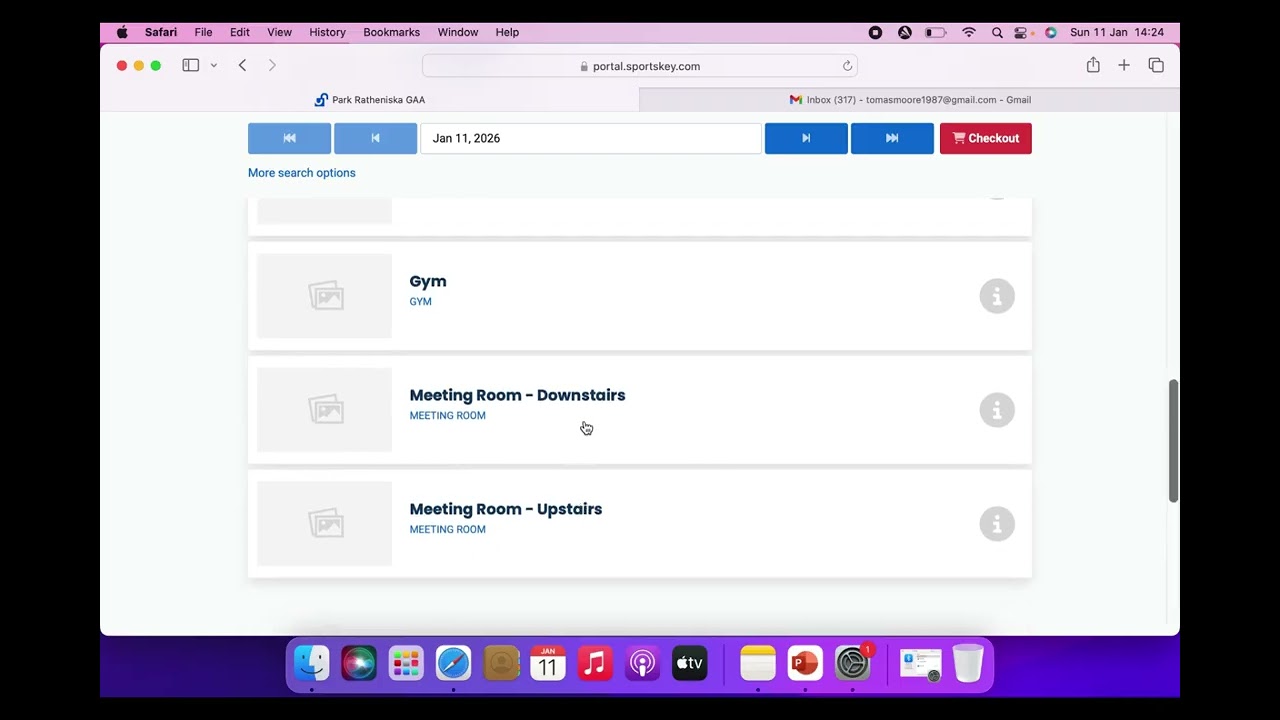Click the screen recording stop icon
The image size is (1280, 720).
(875, 32)
